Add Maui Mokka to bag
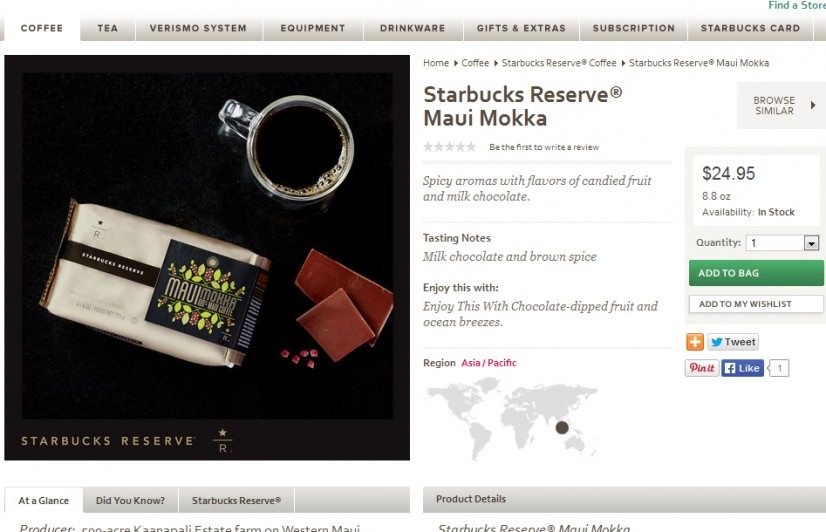 tap(756, 273)
